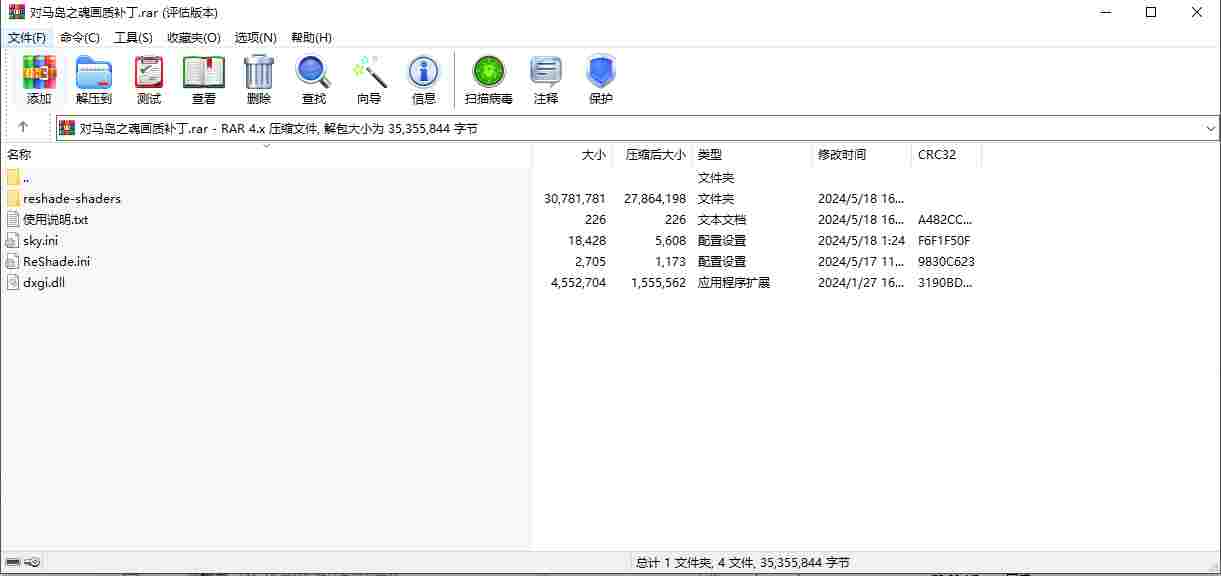Click the 注释 (Comment) toolbar icon

[x=546, y=72]
